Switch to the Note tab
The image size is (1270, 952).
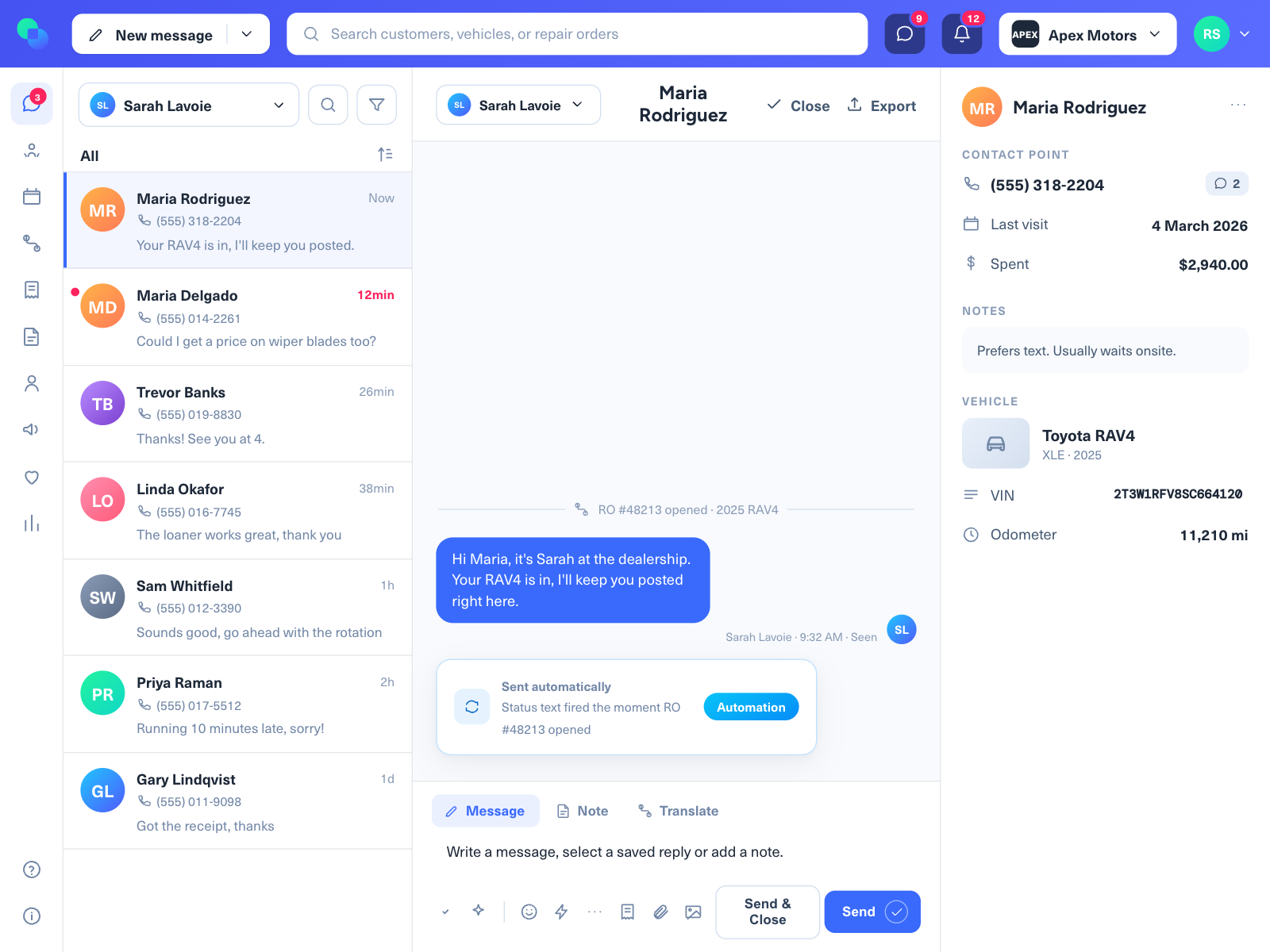[583, 811]
